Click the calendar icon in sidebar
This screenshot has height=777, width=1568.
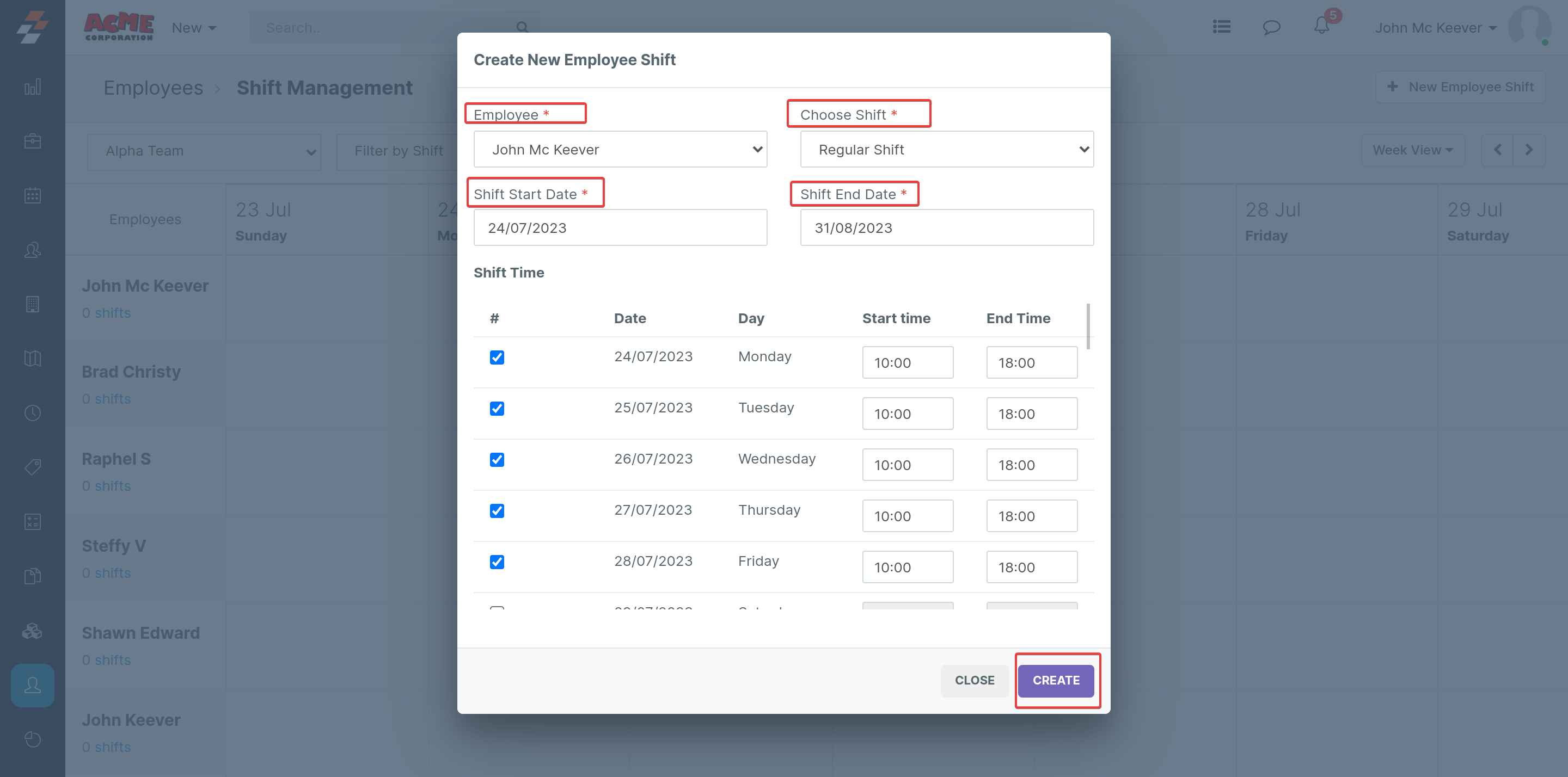pyautogui.click(x=32, y=195)
